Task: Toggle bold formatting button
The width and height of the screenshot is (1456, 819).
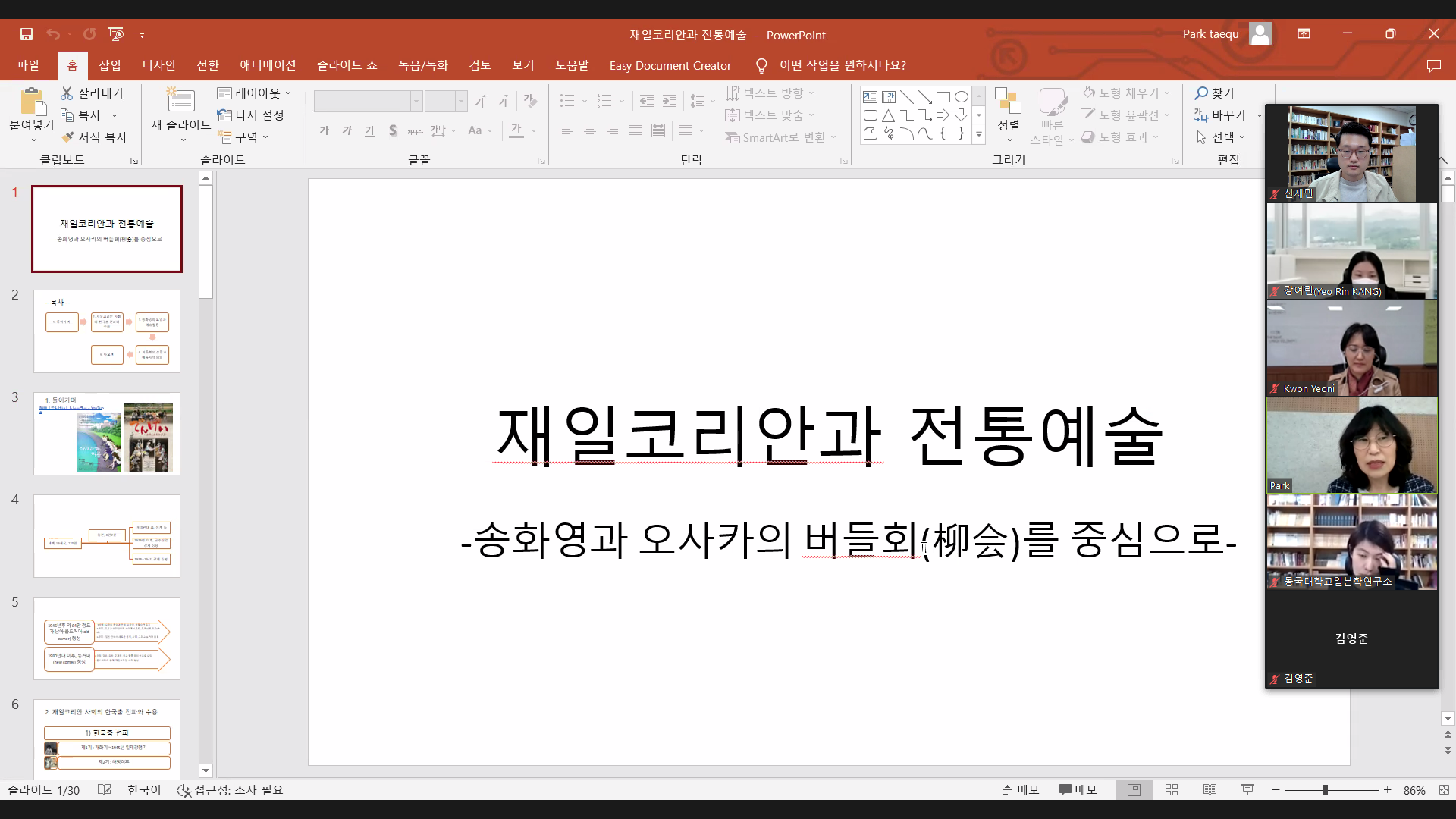Action: tap(325, 130)
